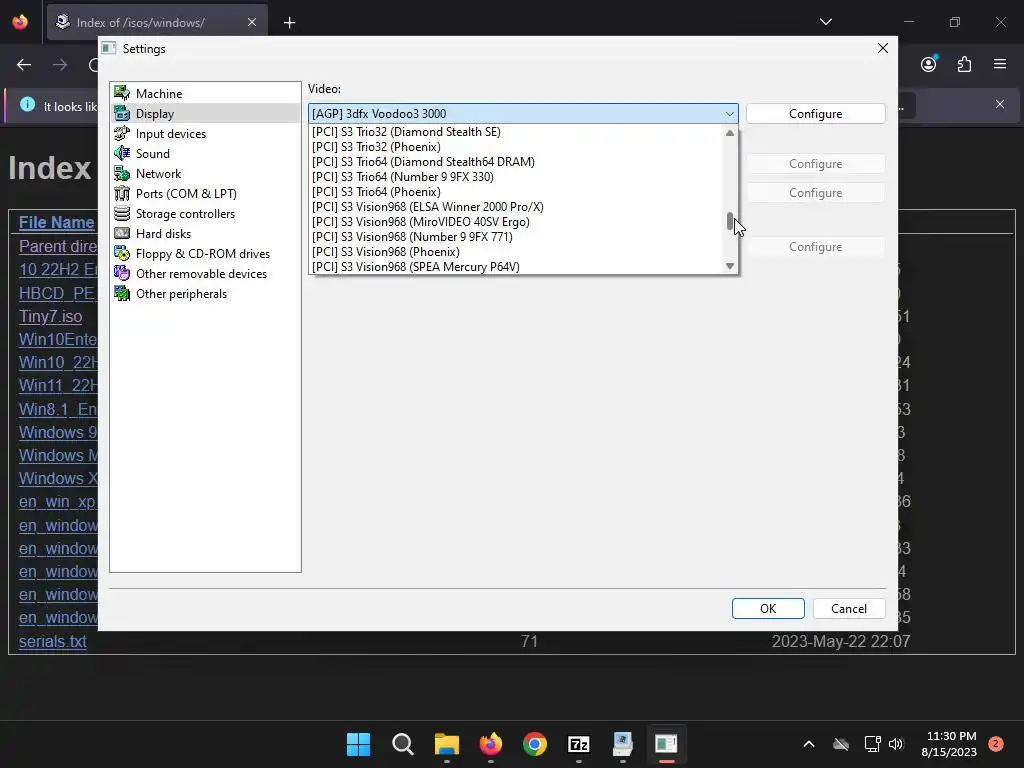This screenshot has height=768, width=1024.
Task: Open Firefox list all tabs chevron
Action: 825,22
